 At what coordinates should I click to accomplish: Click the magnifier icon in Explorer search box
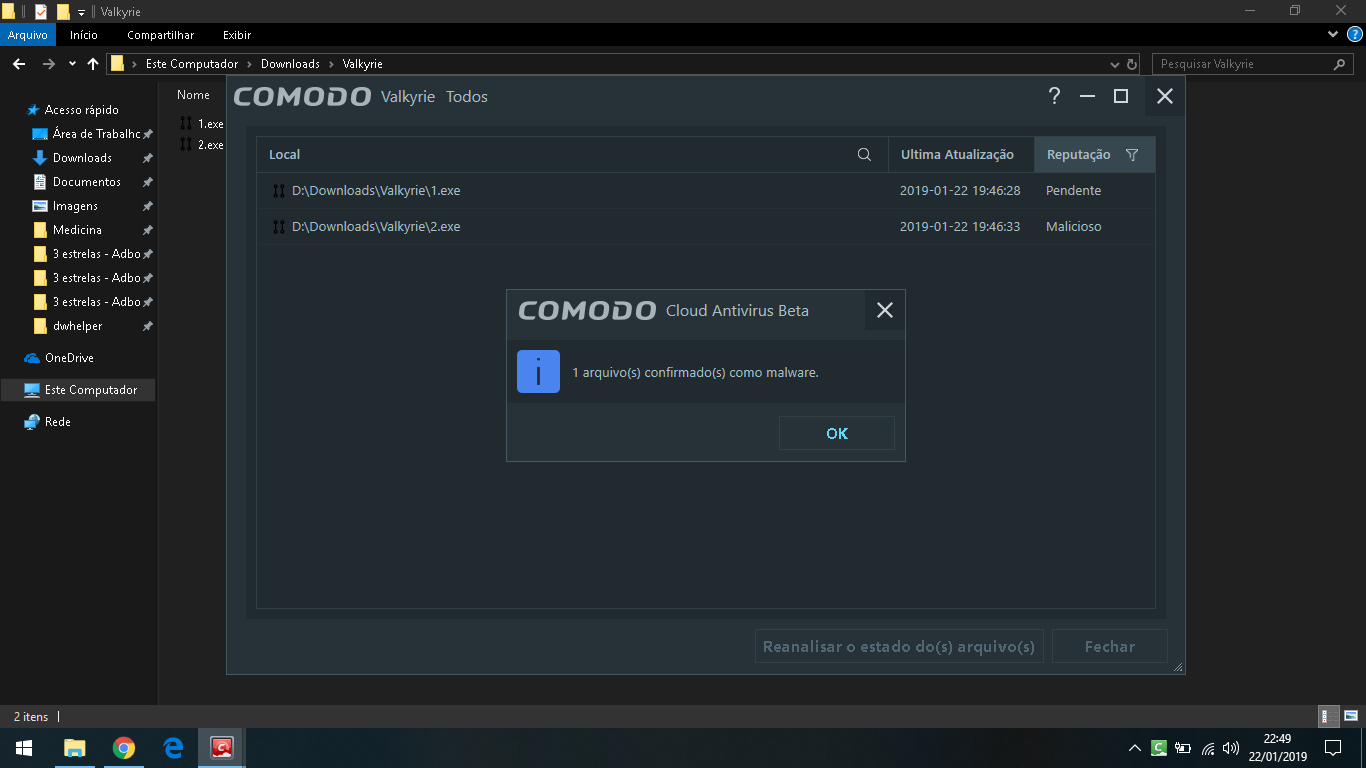tap(1340, 64)
